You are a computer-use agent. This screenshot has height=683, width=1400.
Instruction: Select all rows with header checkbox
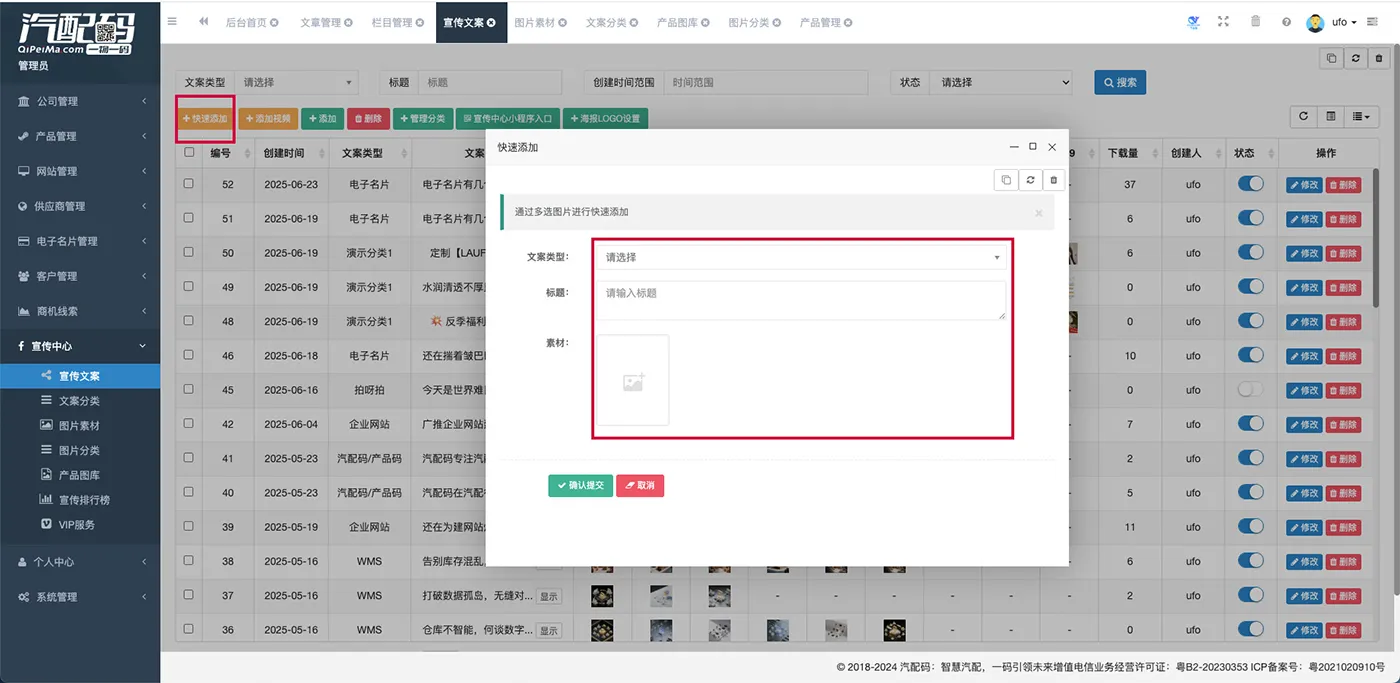189,153
